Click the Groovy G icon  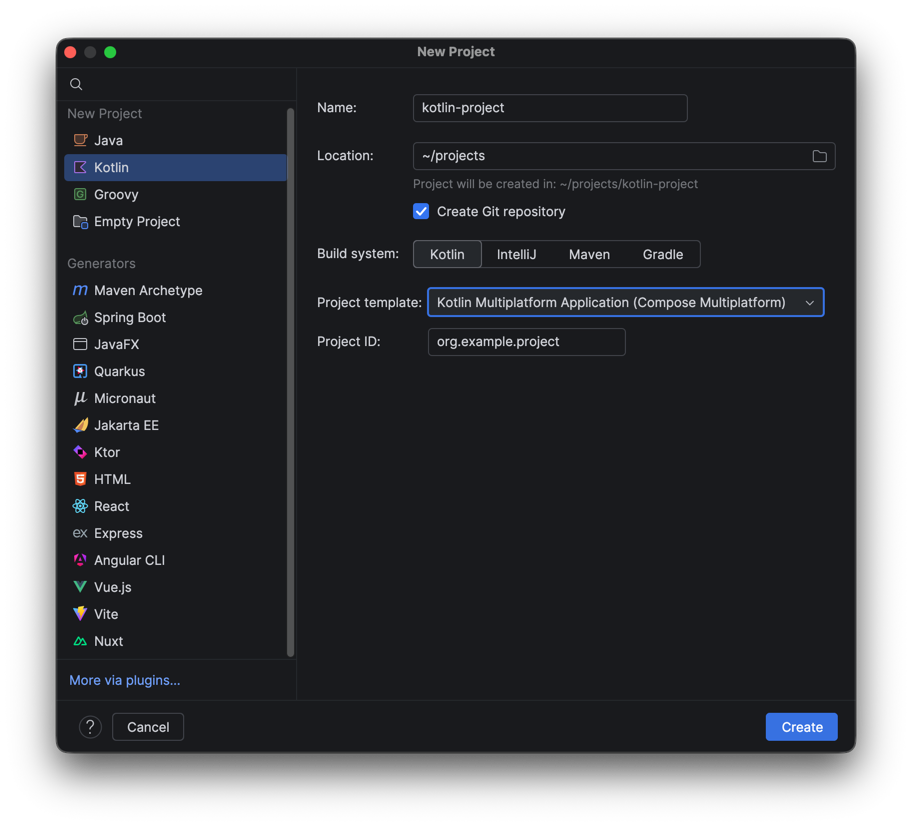pos(80,194)
